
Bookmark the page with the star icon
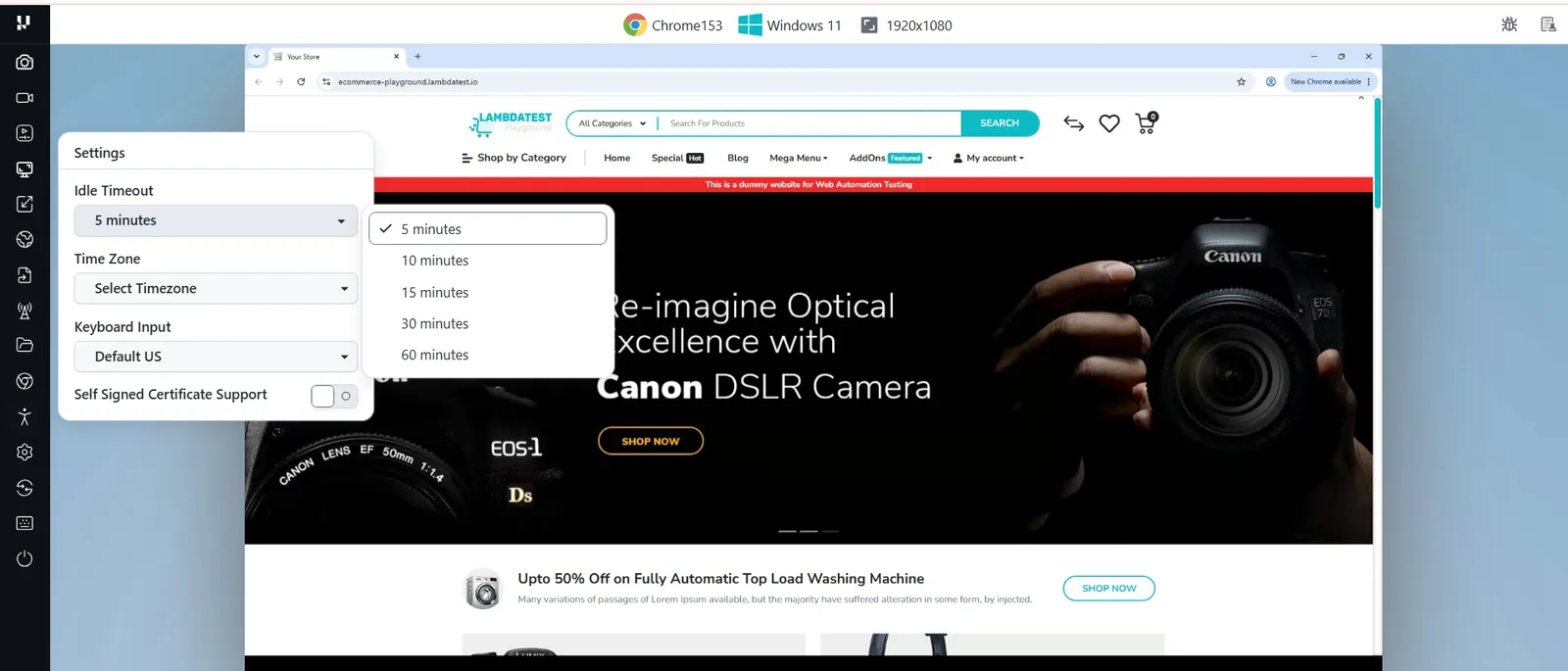tap(1241, 81)
